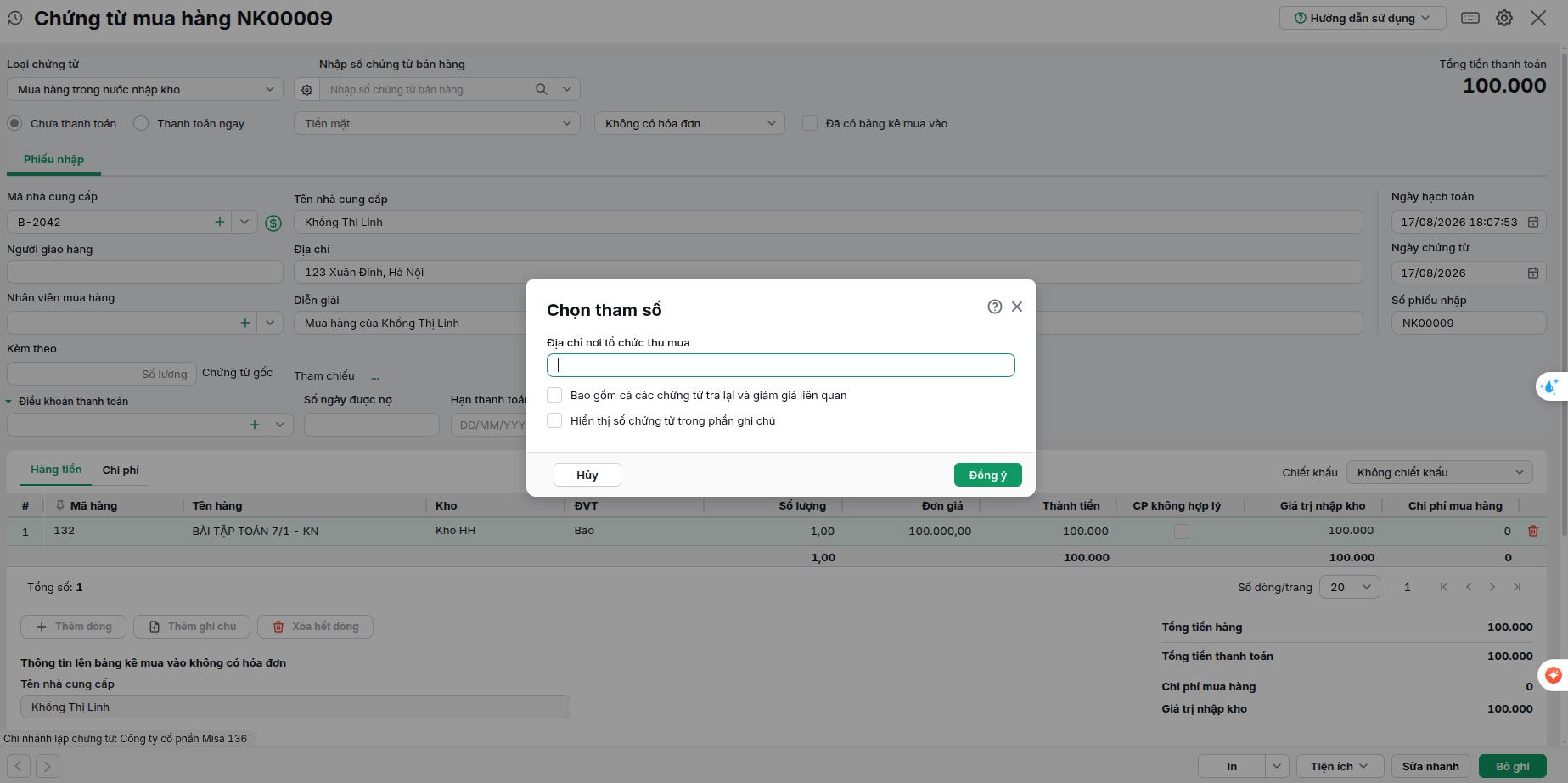The height and width of the screenshot is (783, 1568).
Task: Click the Hủy button in the dialog
Action: 587,475
